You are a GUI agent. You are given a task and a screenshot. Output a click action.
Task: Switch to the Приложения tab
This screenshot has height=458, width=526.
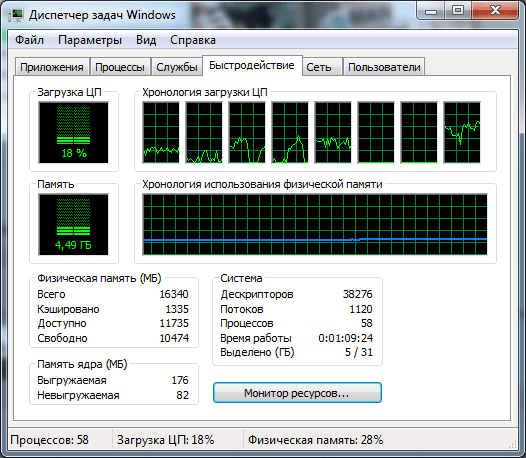point(52,67)
